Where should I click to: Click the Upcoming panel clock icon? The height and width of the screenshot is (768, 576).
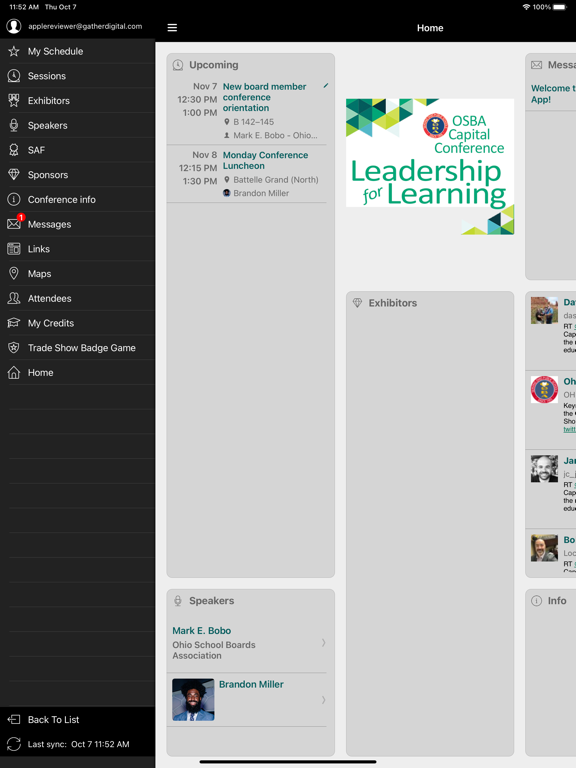(178, 65)
